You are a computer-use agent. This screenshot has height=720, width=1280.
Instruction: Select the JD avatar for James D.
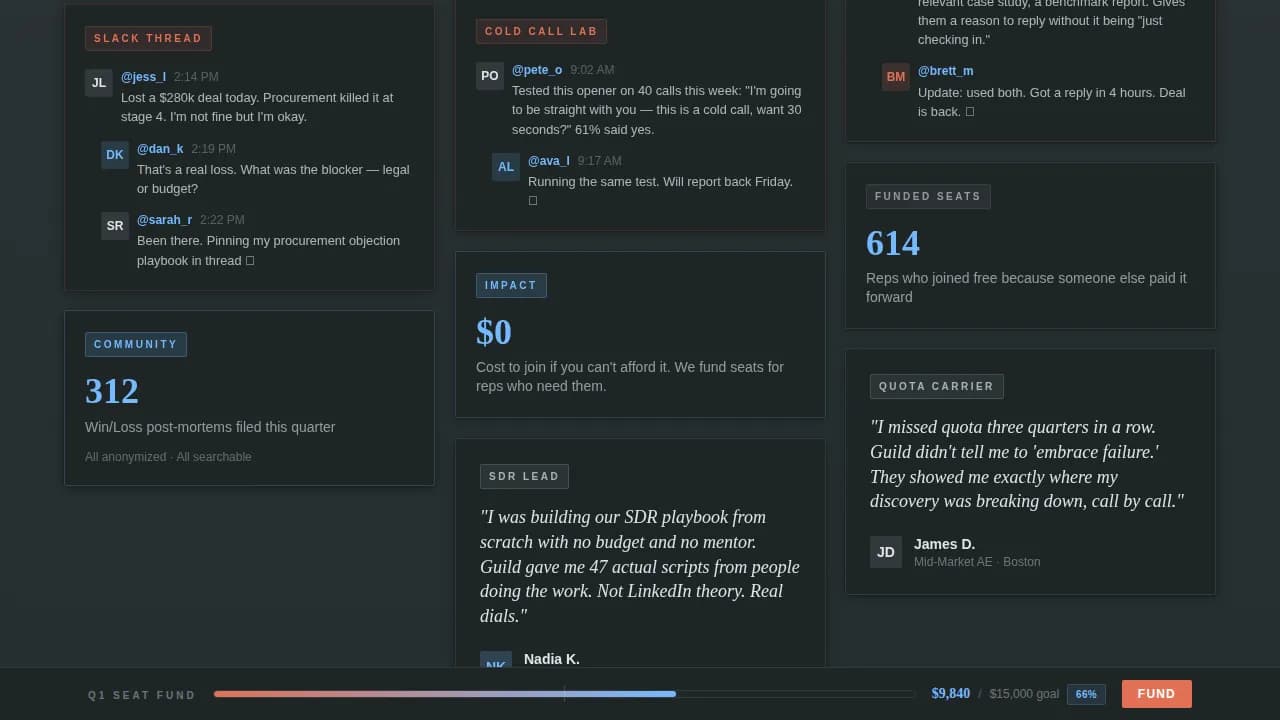[x=885, y=552]
